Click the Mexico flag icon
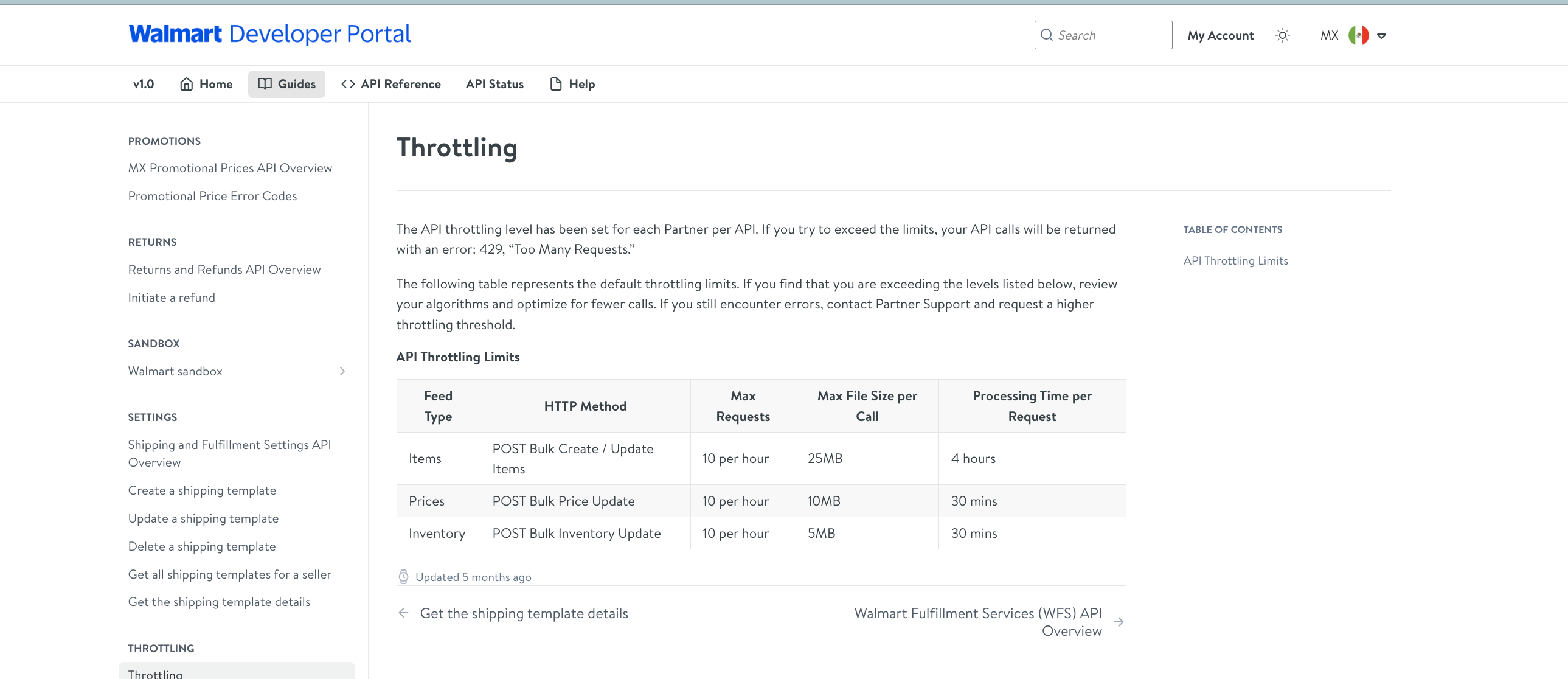1568x679 pixels. coord(1358,35)
